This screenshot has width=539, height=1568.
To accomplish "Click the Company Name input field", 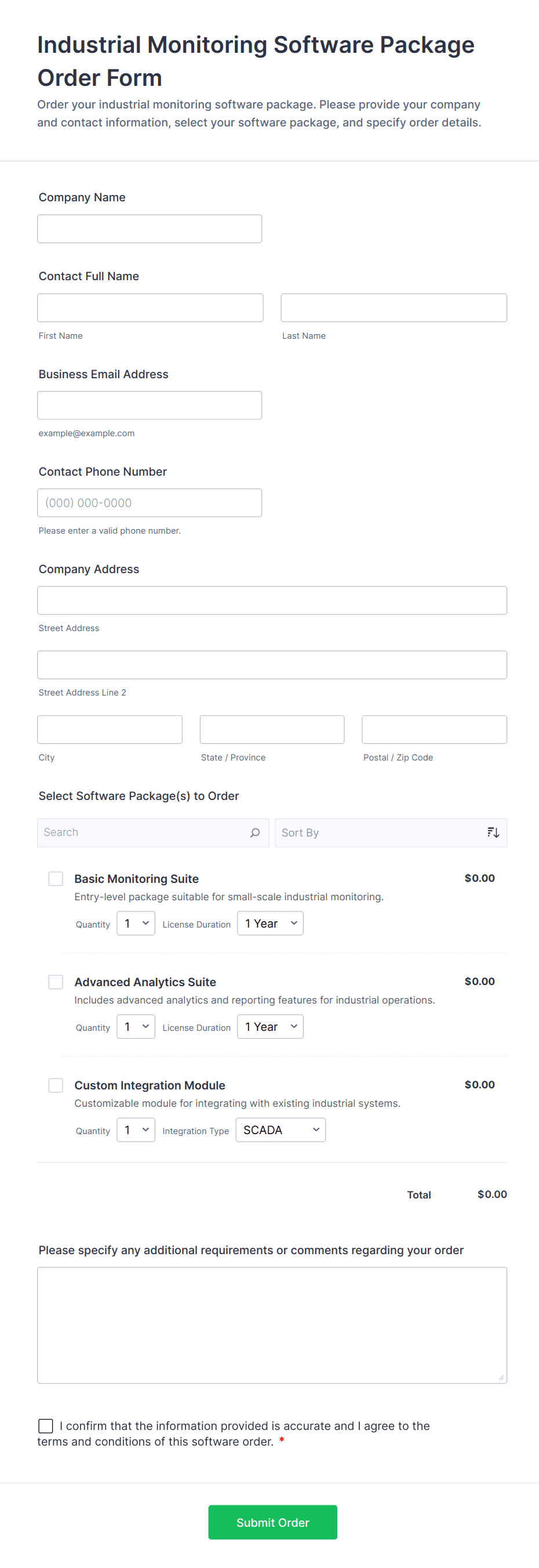I will [150, 229].
